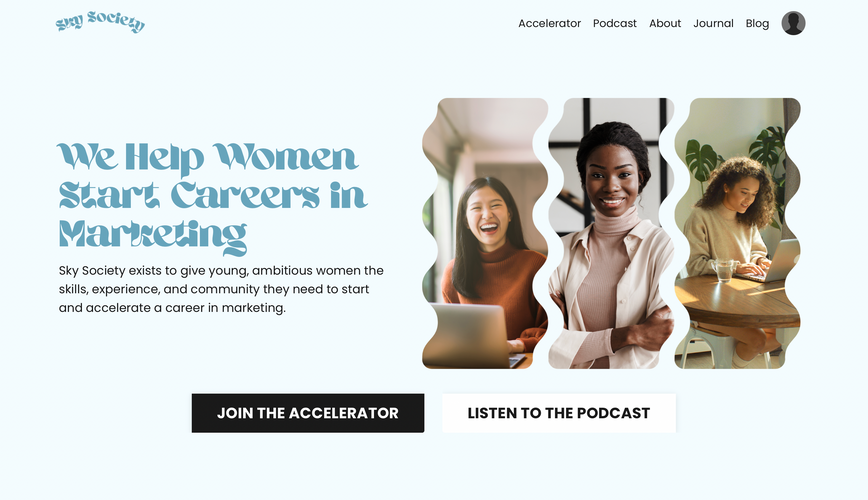
Task: Go to the Podcast page
Action: pos(614,23)
